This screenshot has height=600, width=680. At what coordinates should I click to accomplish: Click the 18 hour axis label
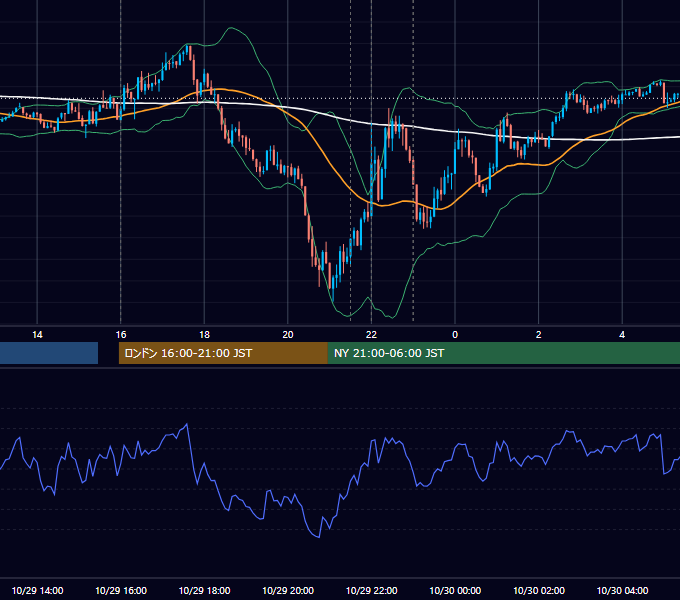coord(204,335)
